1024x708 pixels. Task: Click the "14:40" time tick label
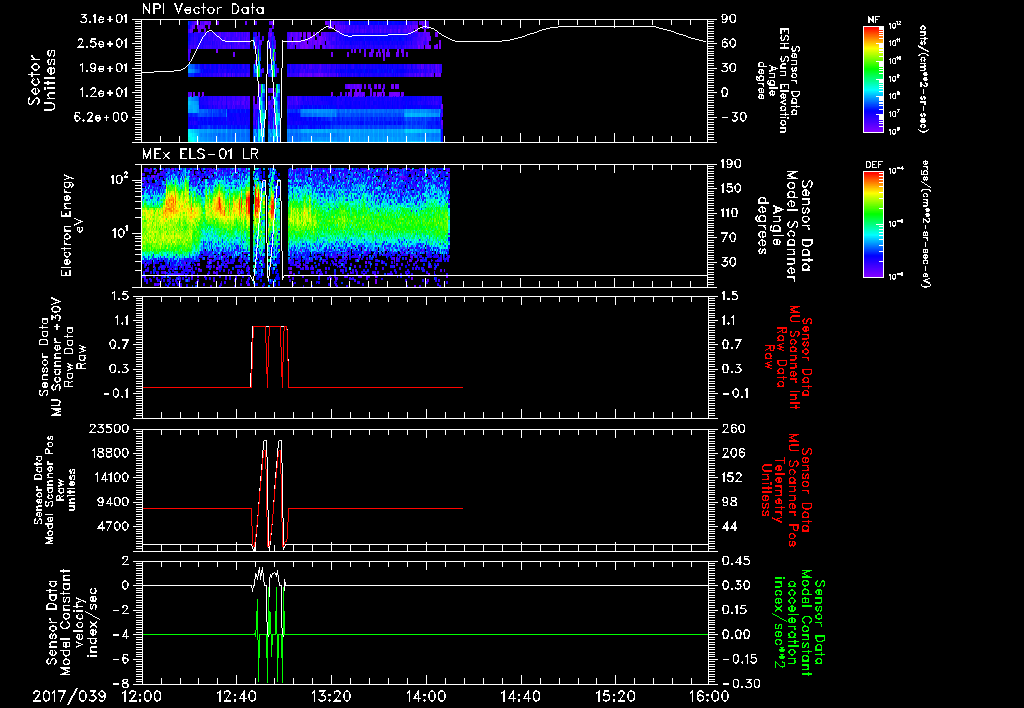(520, 696)
